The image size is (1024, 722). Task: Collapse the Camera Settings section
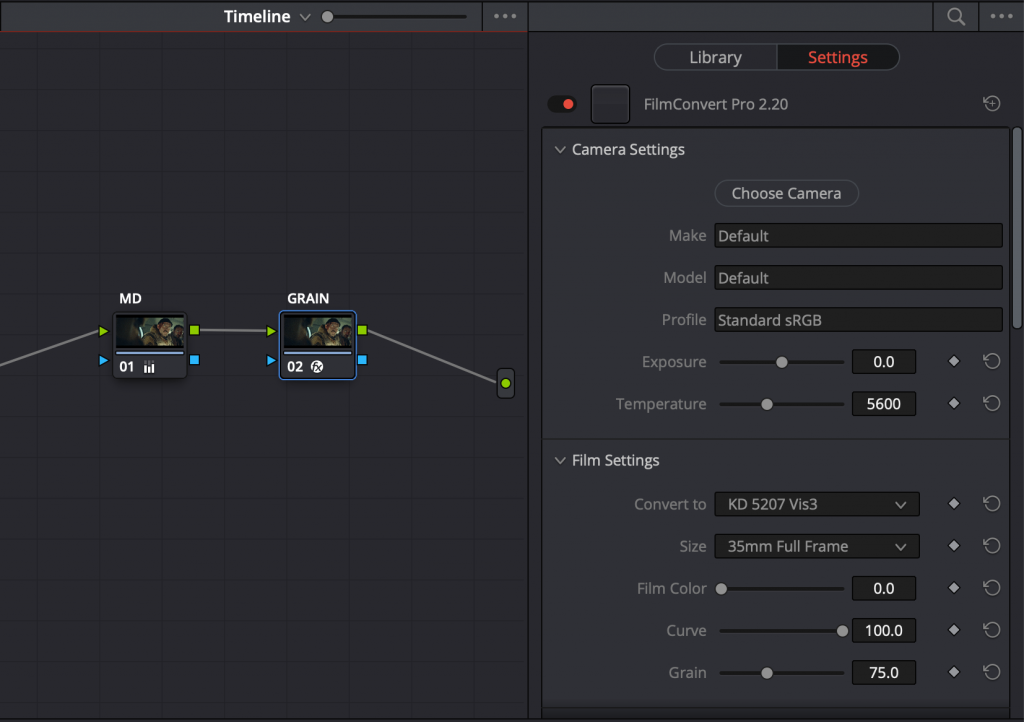tap(560, 149)
